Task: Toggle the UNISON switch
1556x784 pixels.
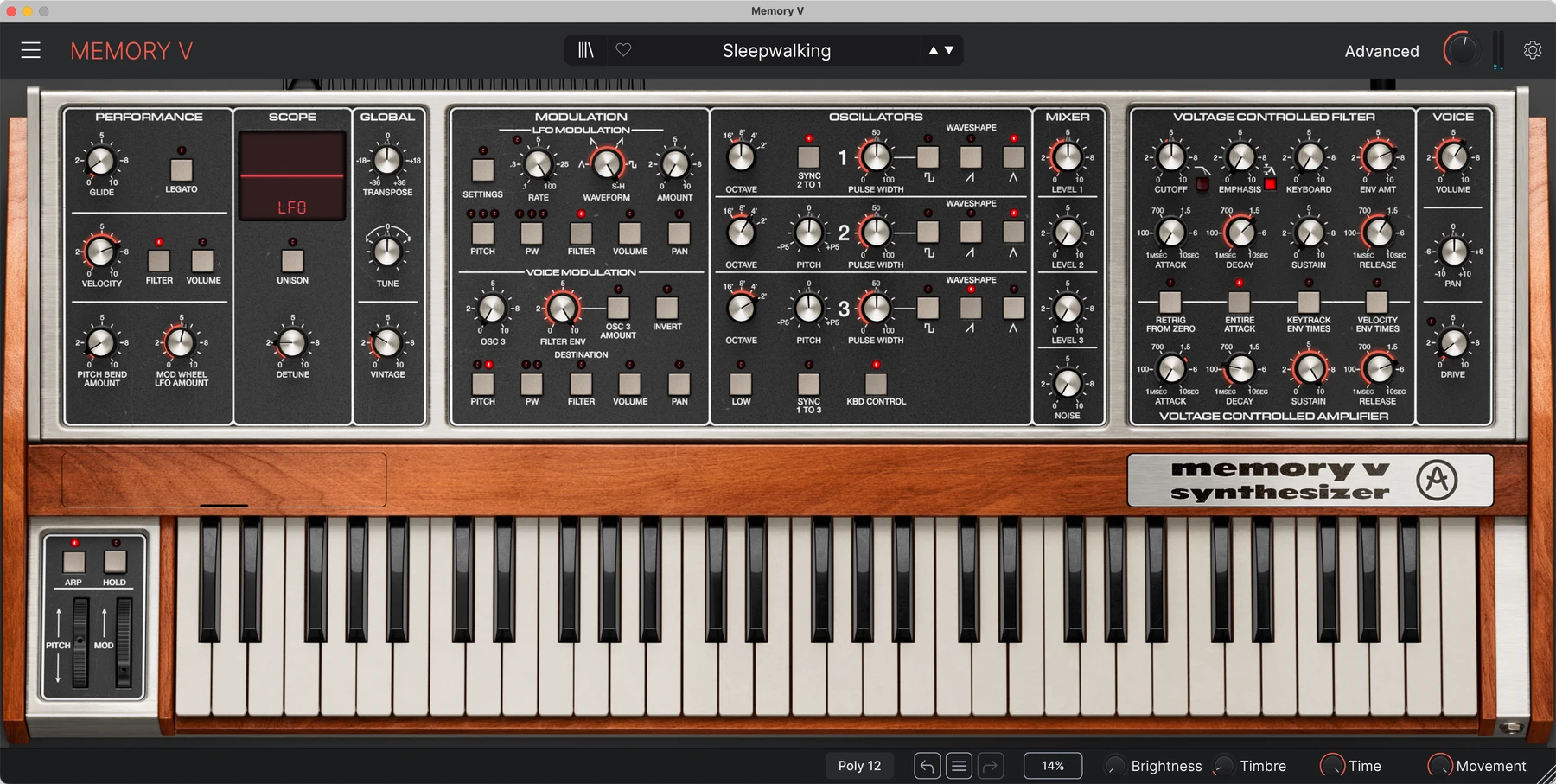Action: 292,261
